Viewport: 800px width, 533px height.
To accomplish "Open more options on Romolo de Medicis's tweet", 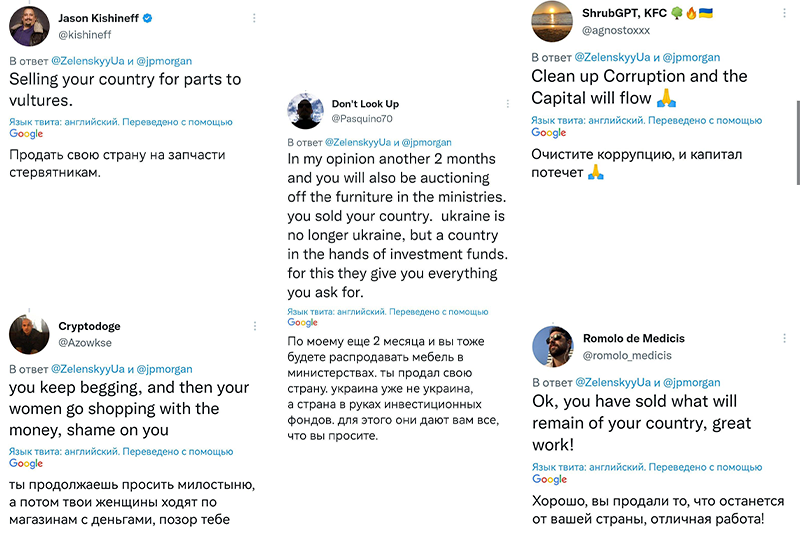I will coord(784,338).
